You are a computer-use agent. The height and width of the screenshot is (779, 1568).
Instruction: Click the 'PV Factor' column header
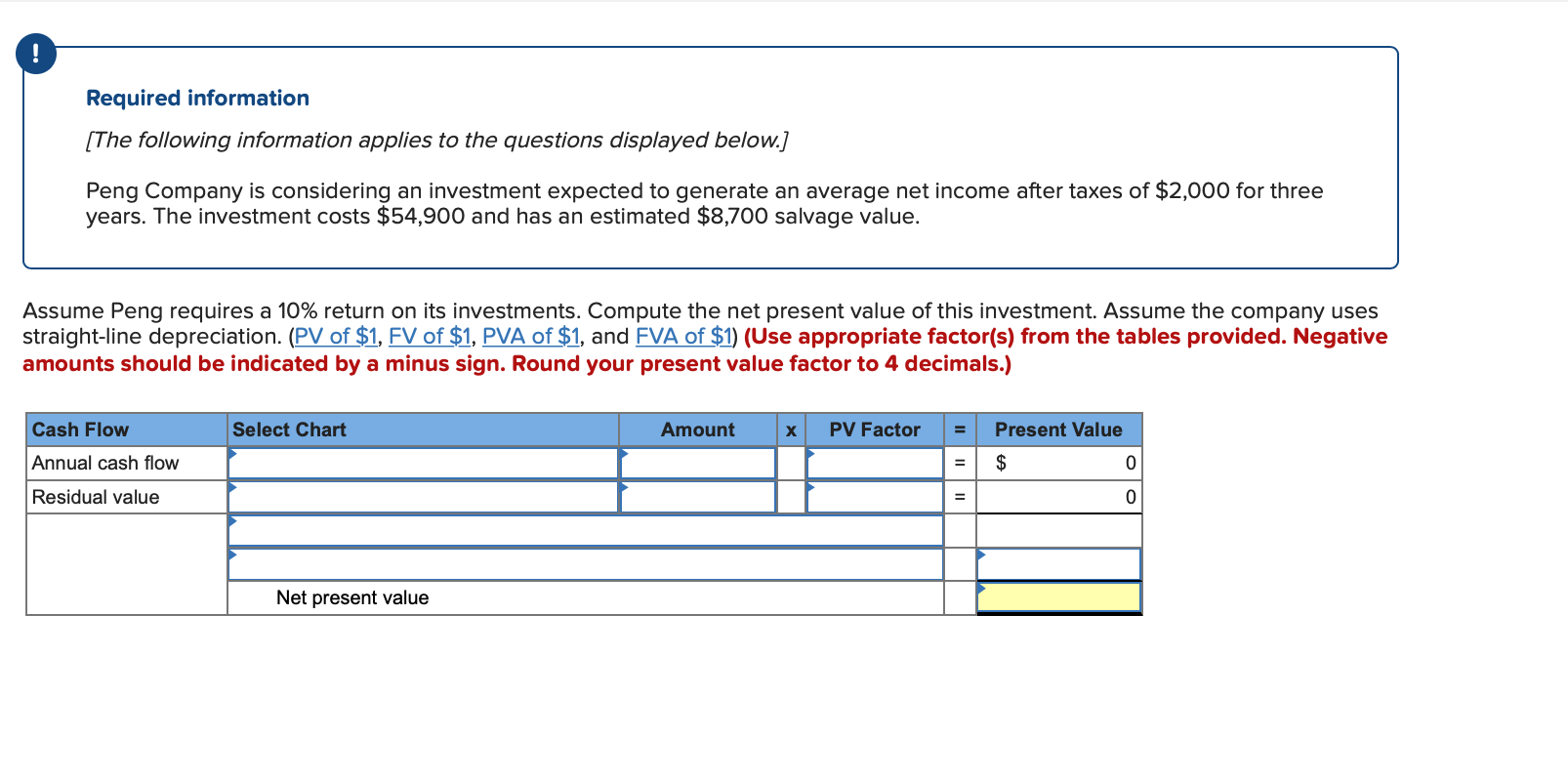(x=875, y=430)
